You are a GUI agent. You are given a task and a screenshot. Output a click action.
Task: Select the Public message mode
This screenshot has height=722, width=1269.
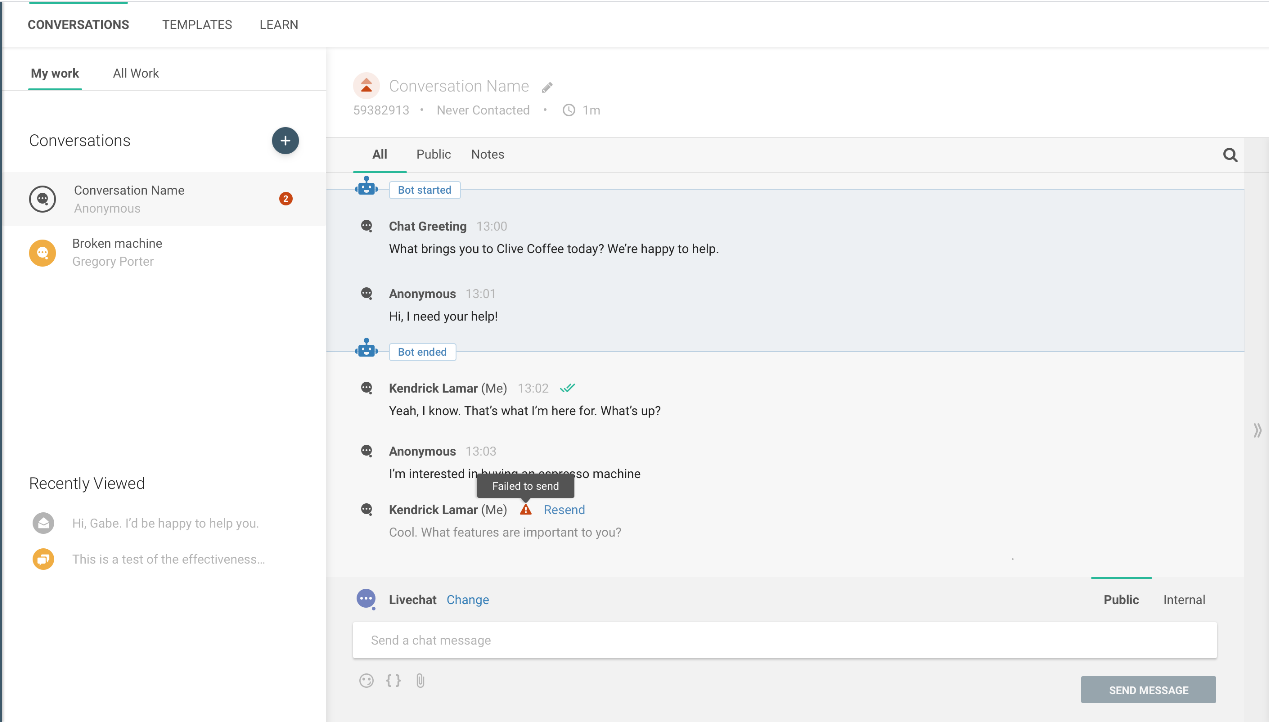pyautogui.click(x=1121, y=600)
